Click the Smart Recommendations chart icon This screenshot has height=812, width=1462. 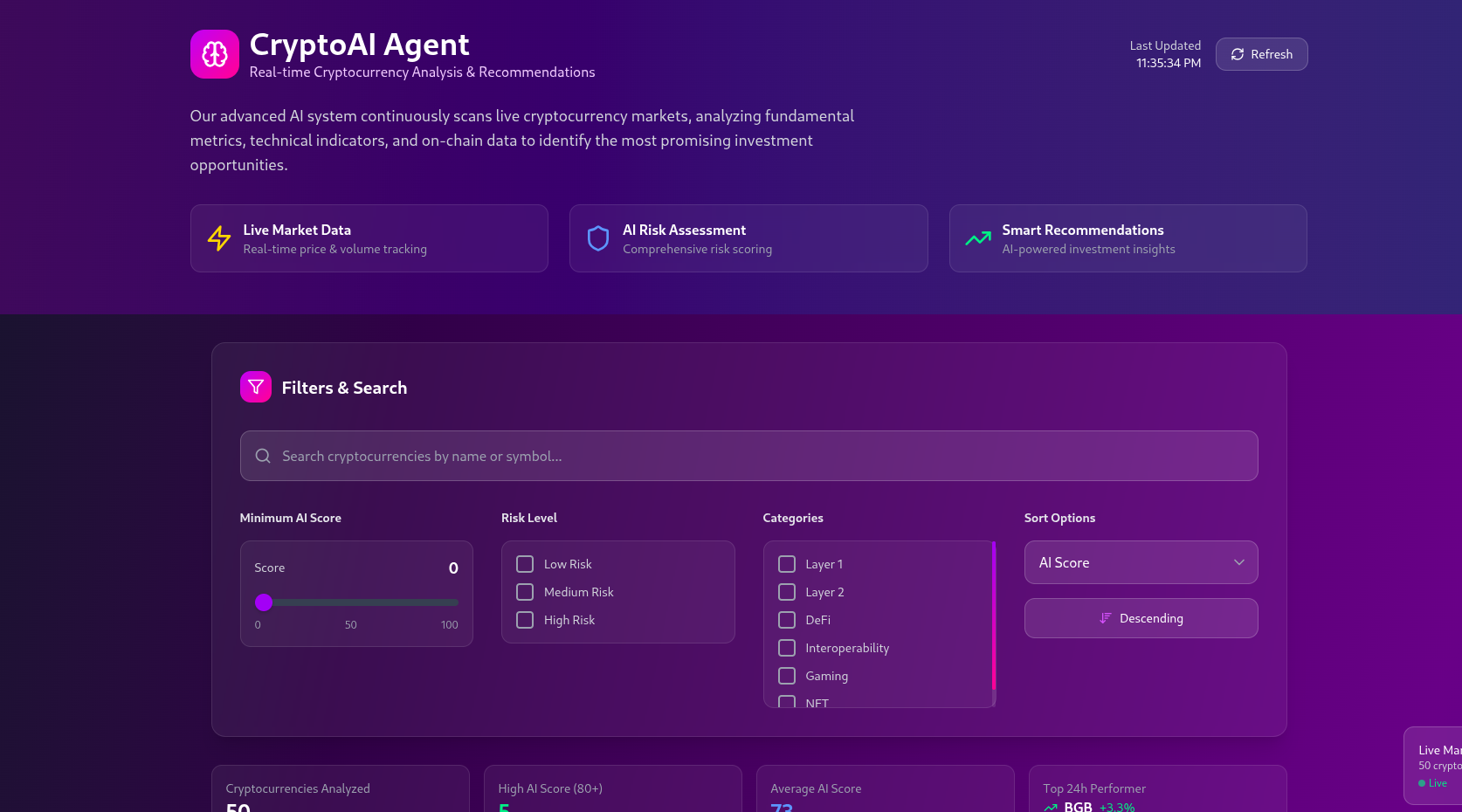[x=977, y=237]
